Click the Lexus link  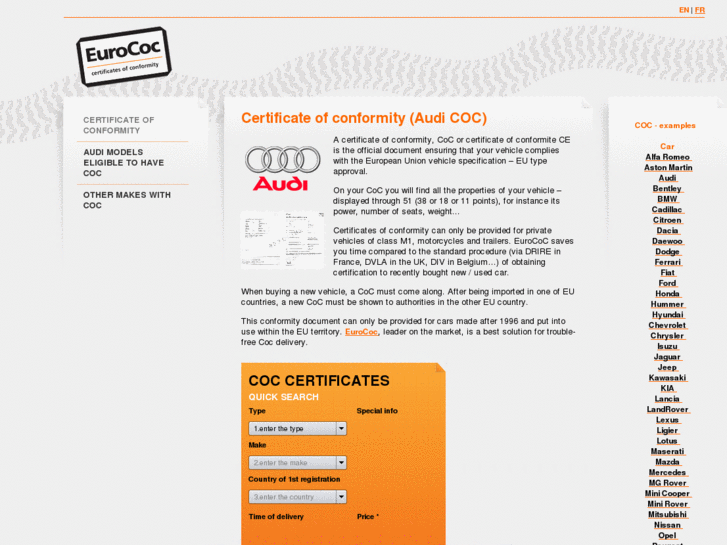point(668,420)
